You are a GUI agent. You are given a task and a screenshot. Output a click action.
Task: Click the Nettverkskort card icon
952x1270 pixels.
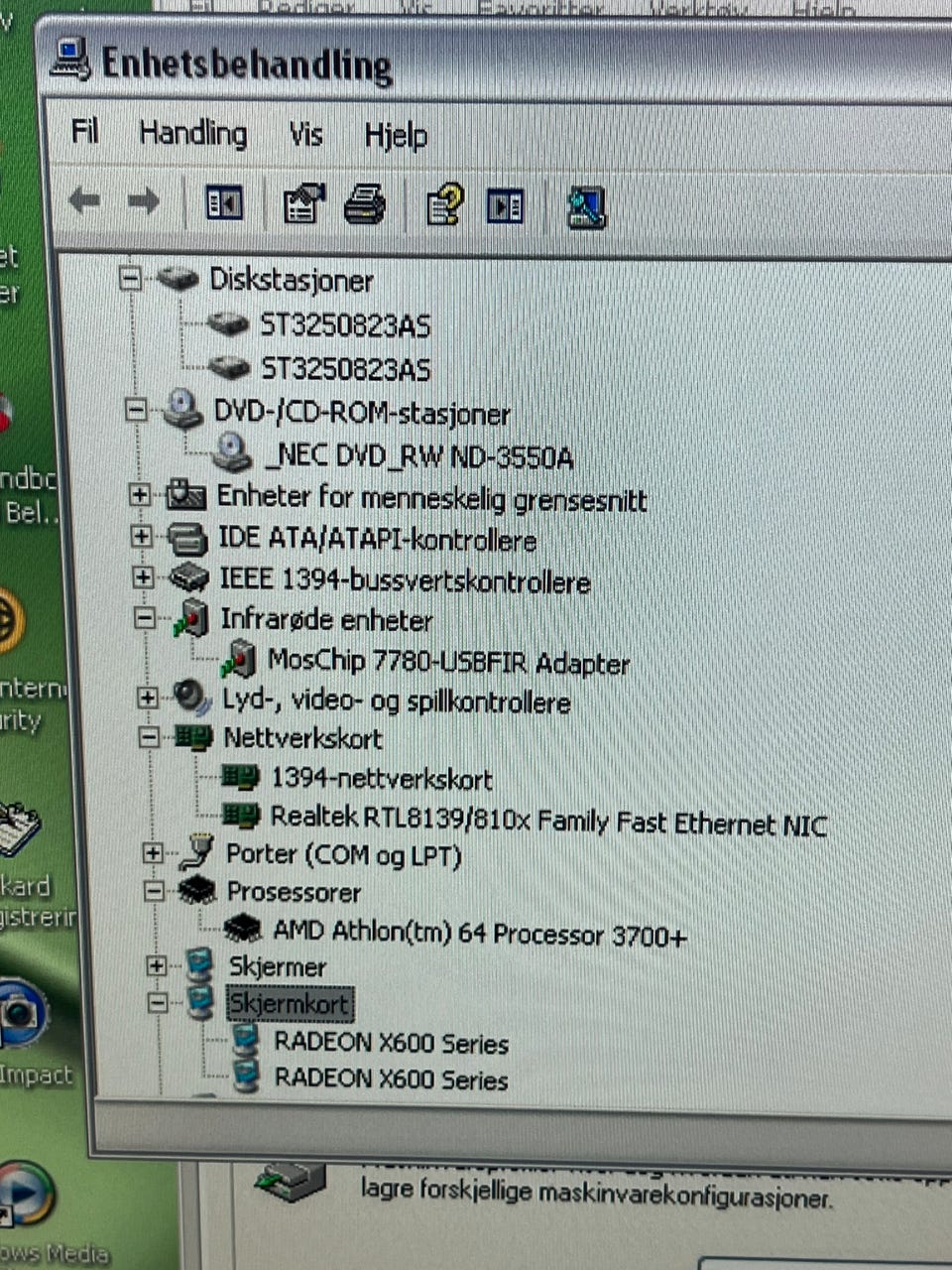[x=194, y=737]
